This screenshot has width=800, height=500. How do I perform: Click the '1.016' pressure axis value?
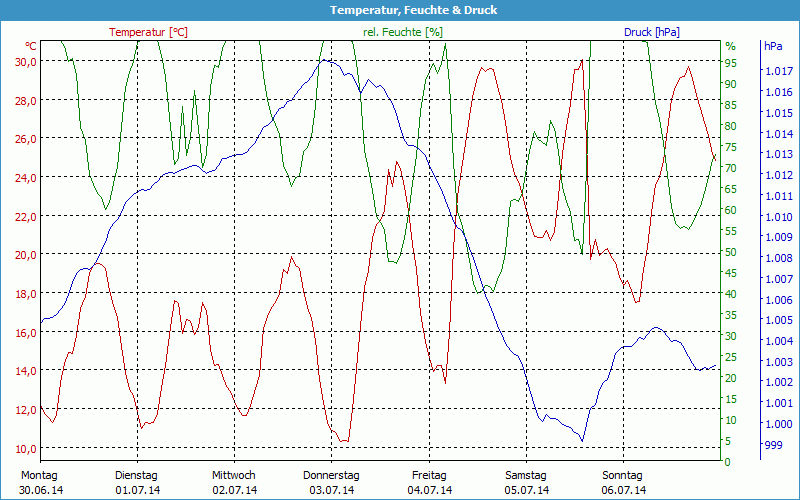click(x=779, y=92)
